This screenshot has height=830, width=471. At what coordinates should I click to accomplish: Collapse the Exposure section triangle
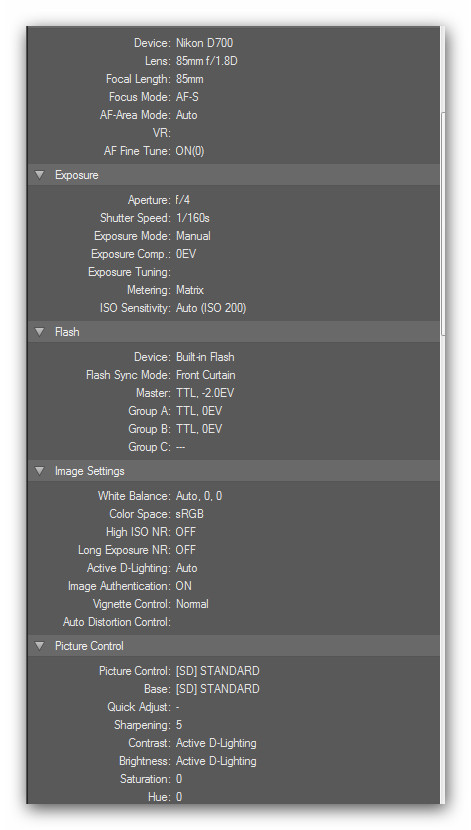pyautogui.click(x=40, y=175)
